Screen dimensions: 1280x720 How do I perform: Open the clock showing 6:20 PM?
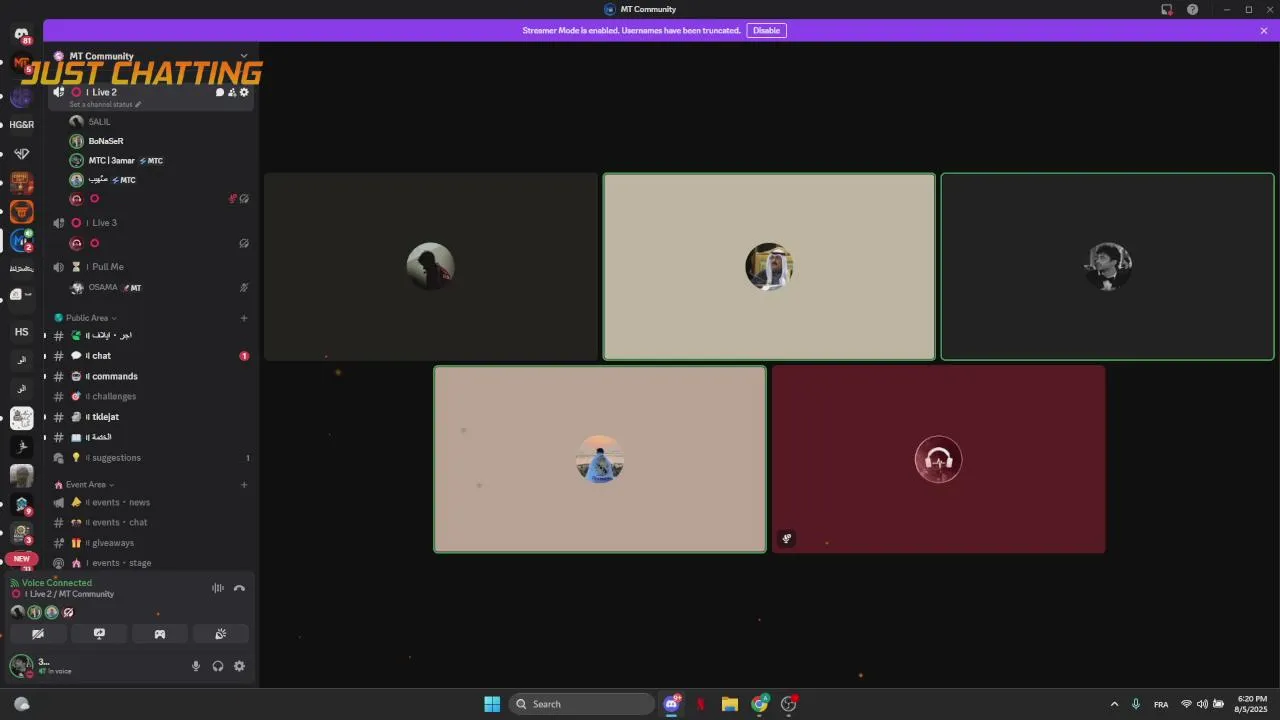click(x=1252, y=704)
